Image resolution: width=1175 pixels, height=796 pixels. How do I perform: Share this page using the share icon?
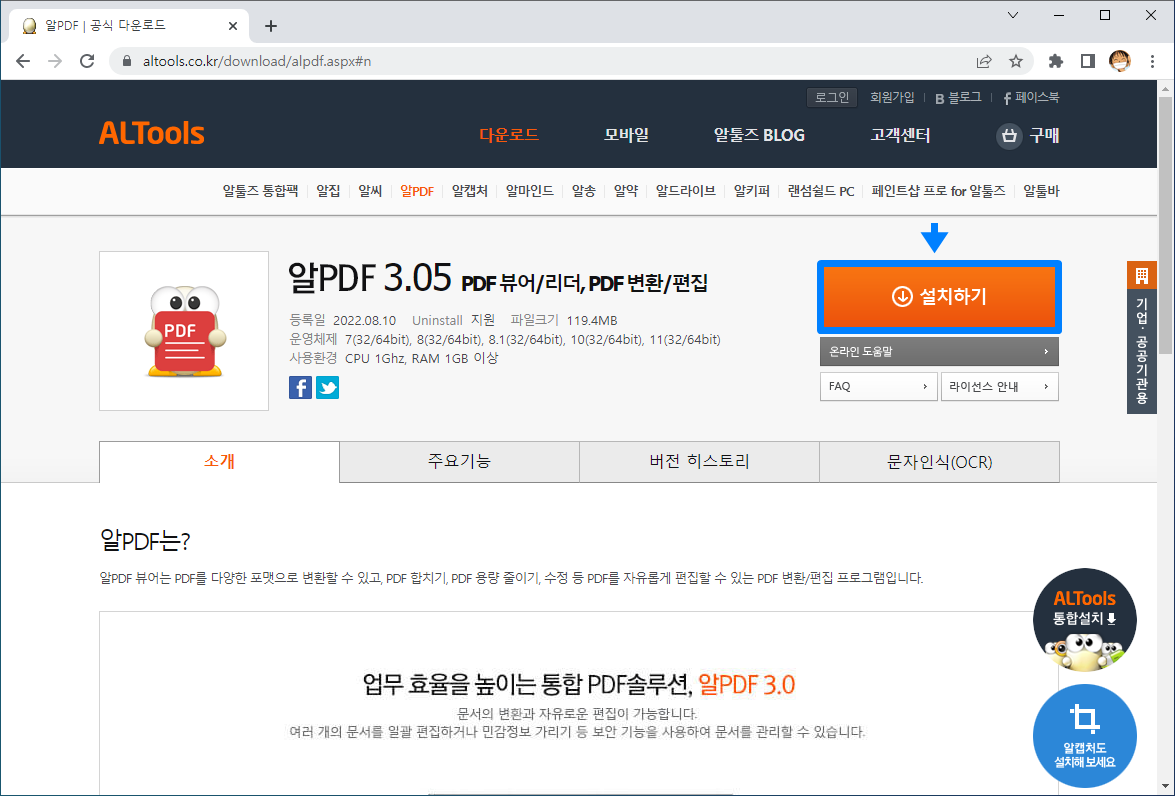984,61
